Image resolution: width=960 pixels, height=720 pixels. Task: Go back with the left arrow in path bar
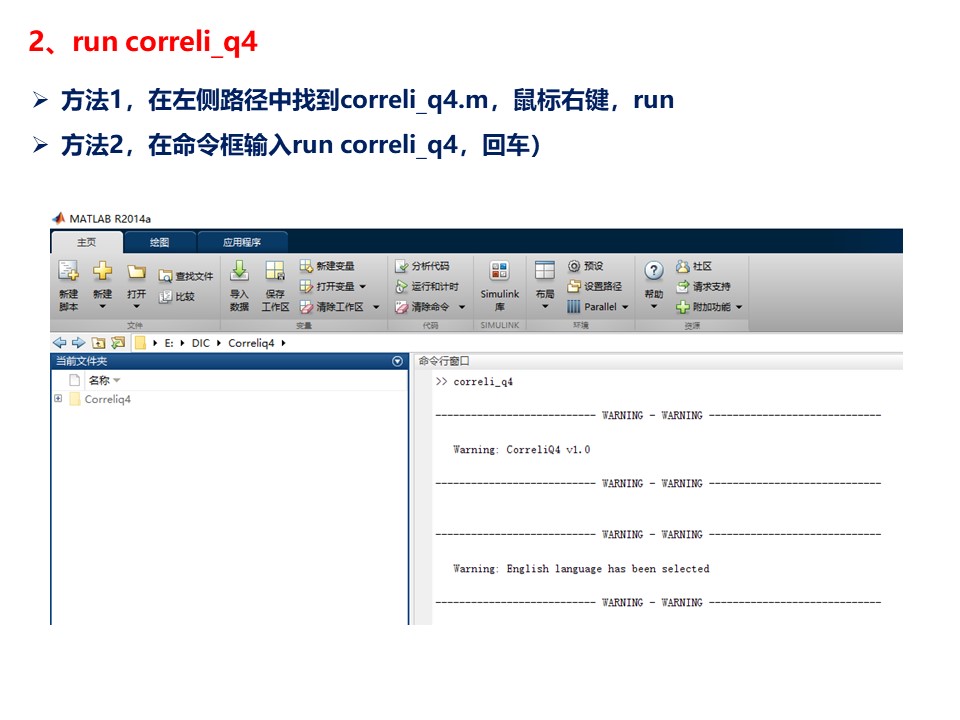pyautogui.click(x=59, y=343)
